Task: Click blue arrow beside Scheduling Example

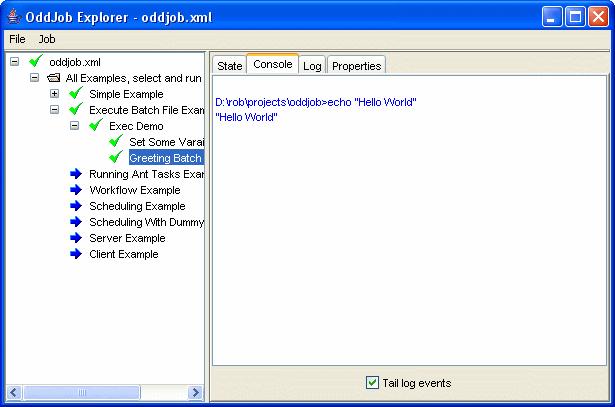Action: tap(76, 206)
